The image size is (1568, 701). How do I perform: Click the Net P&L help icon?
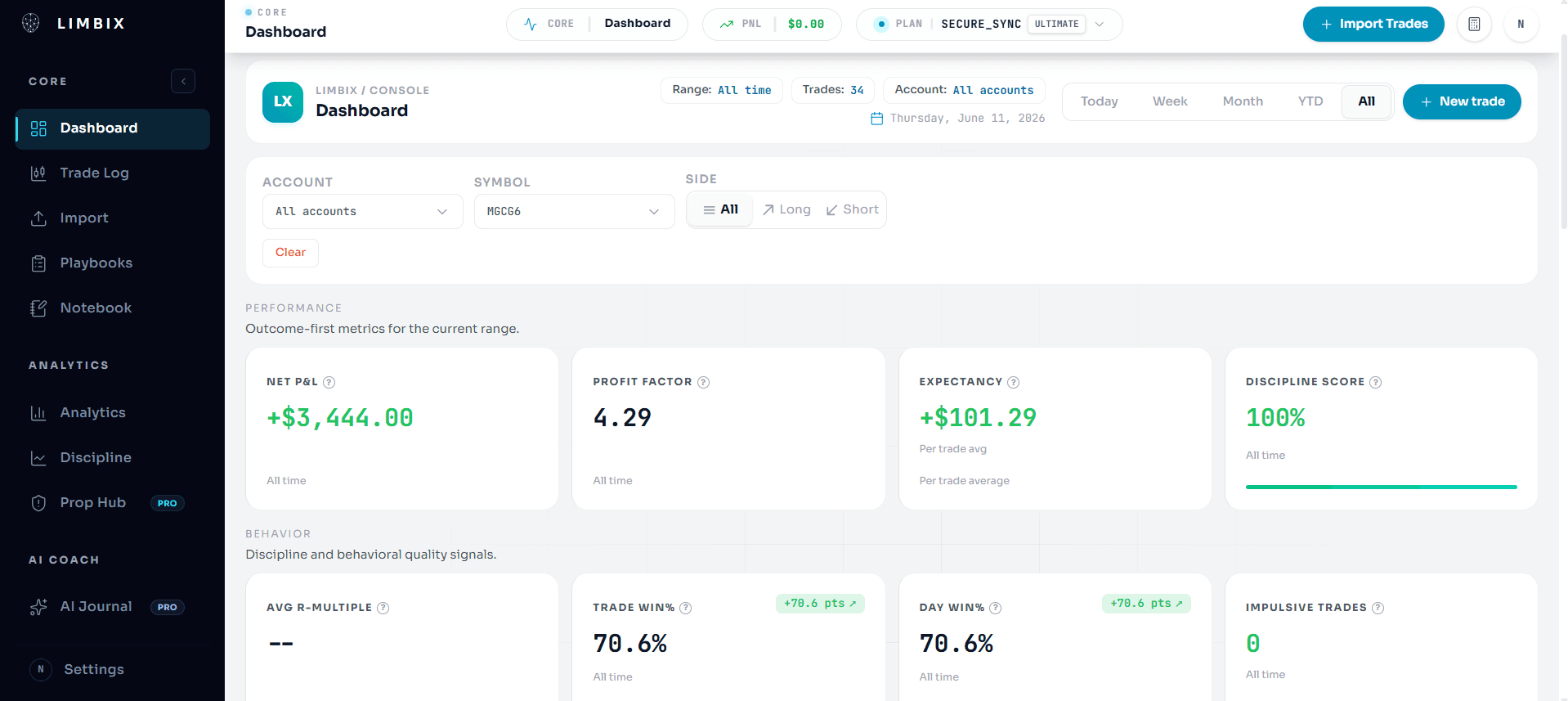329,382
